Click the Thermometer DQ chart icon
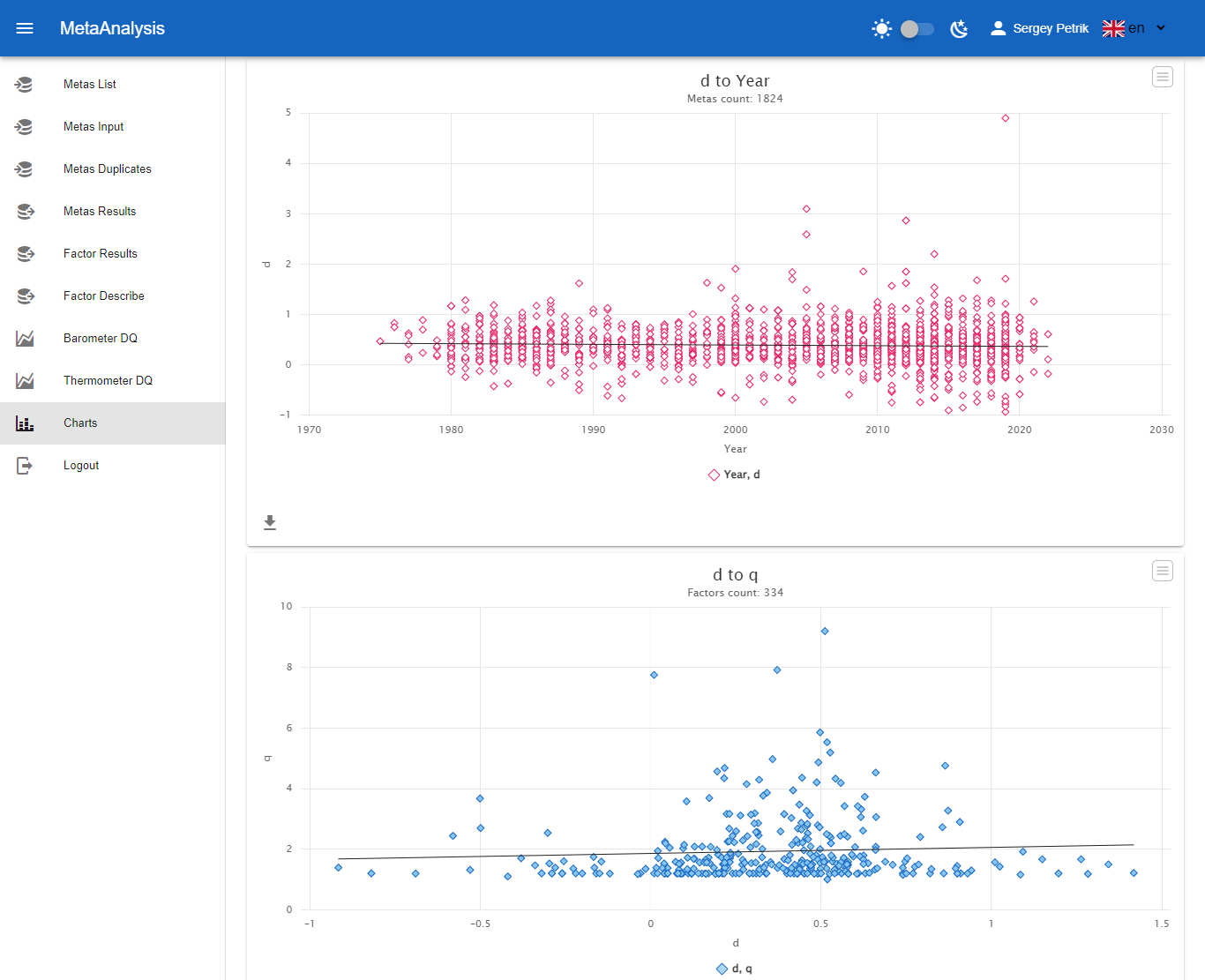Image resolution: width=1205 pixels, height=980 pixels. (x=25, y=381)
